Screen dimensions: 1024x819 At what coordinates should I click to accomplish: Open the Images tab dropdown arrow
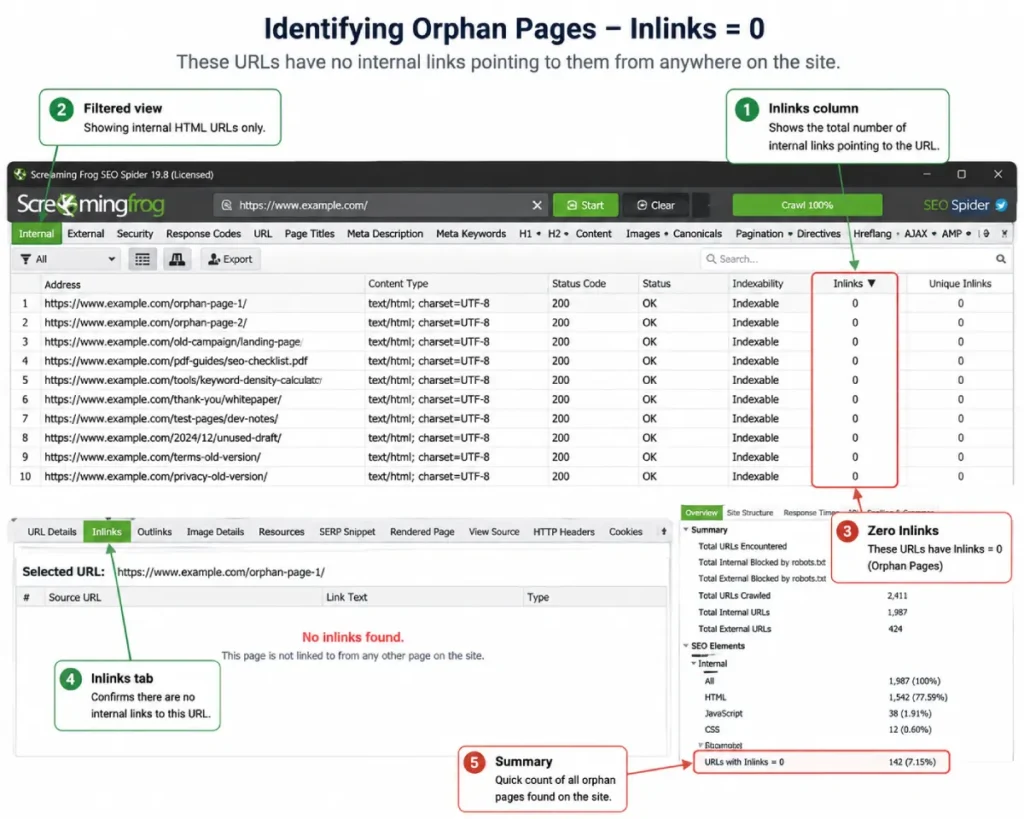(x=666, y=234)
